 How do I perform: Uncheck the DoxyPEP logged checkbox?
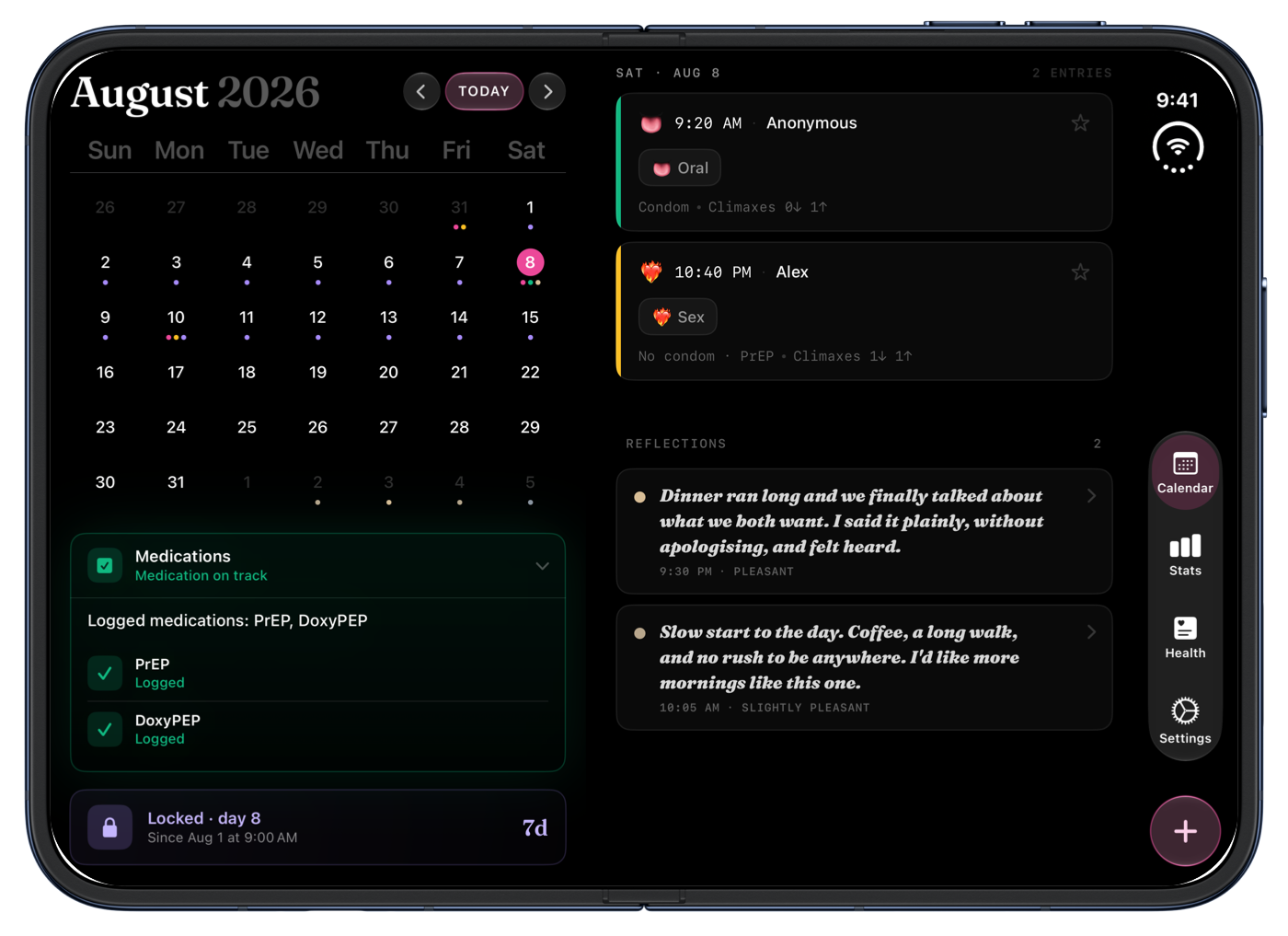105,729
